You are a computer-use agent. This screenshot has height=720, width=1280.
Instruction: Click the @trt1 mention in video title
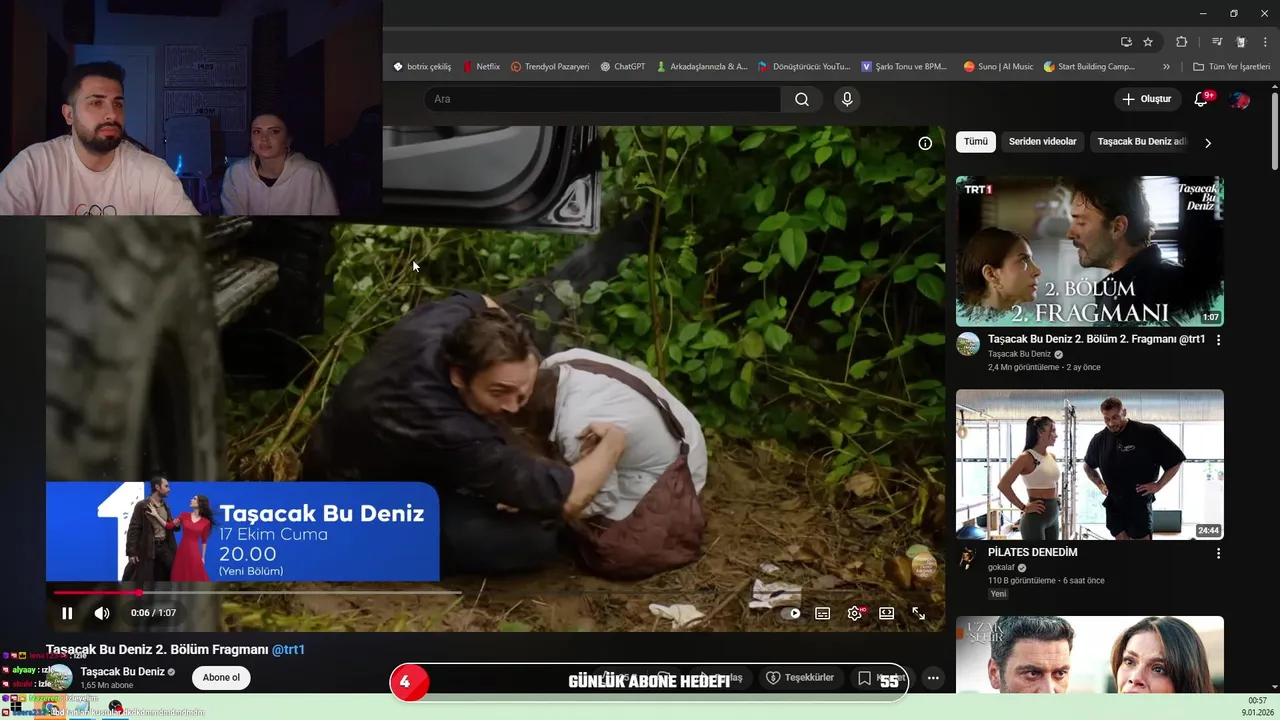(288, 650)
